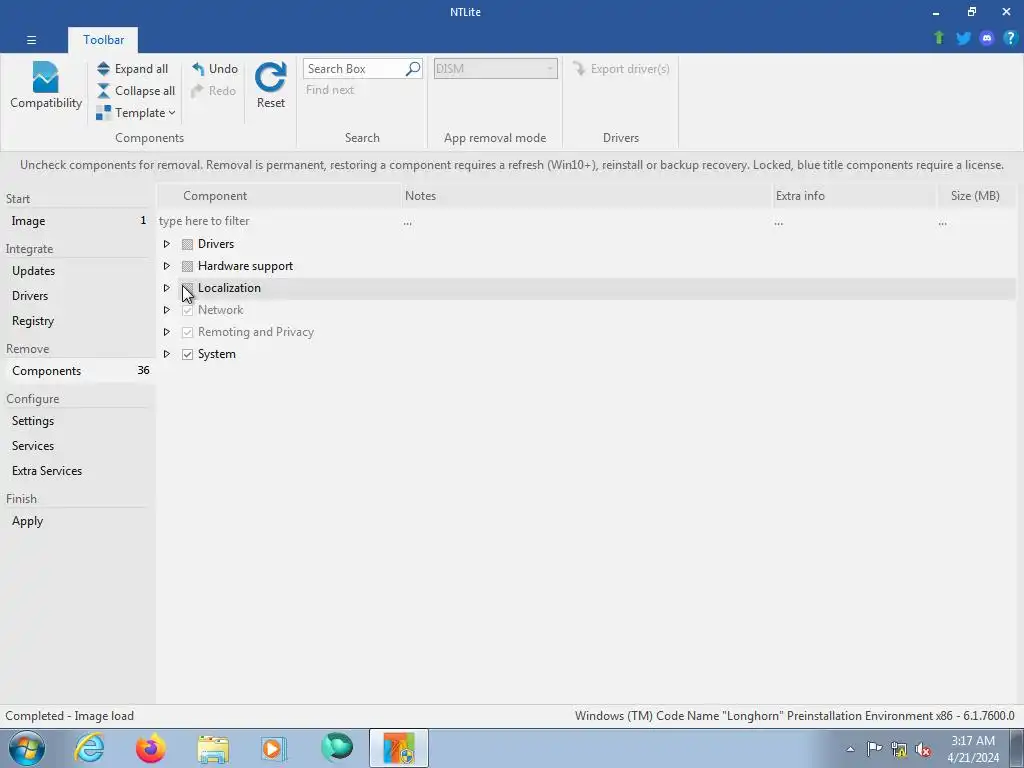
Task: Open the Twitter link icon
Action: (x=963, y=38)
